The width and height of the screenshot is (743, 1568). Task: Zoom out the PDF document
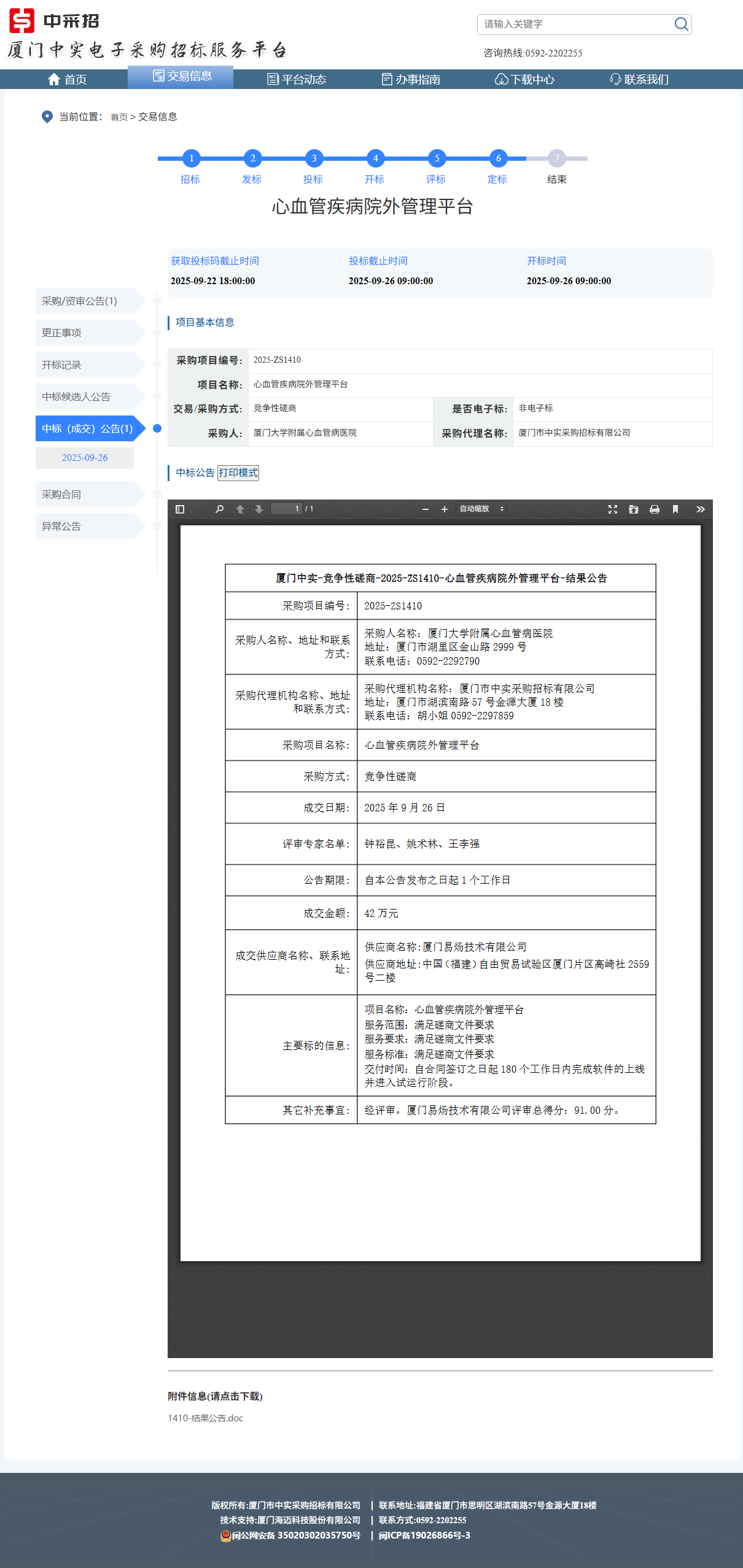[x=425, y=509]
